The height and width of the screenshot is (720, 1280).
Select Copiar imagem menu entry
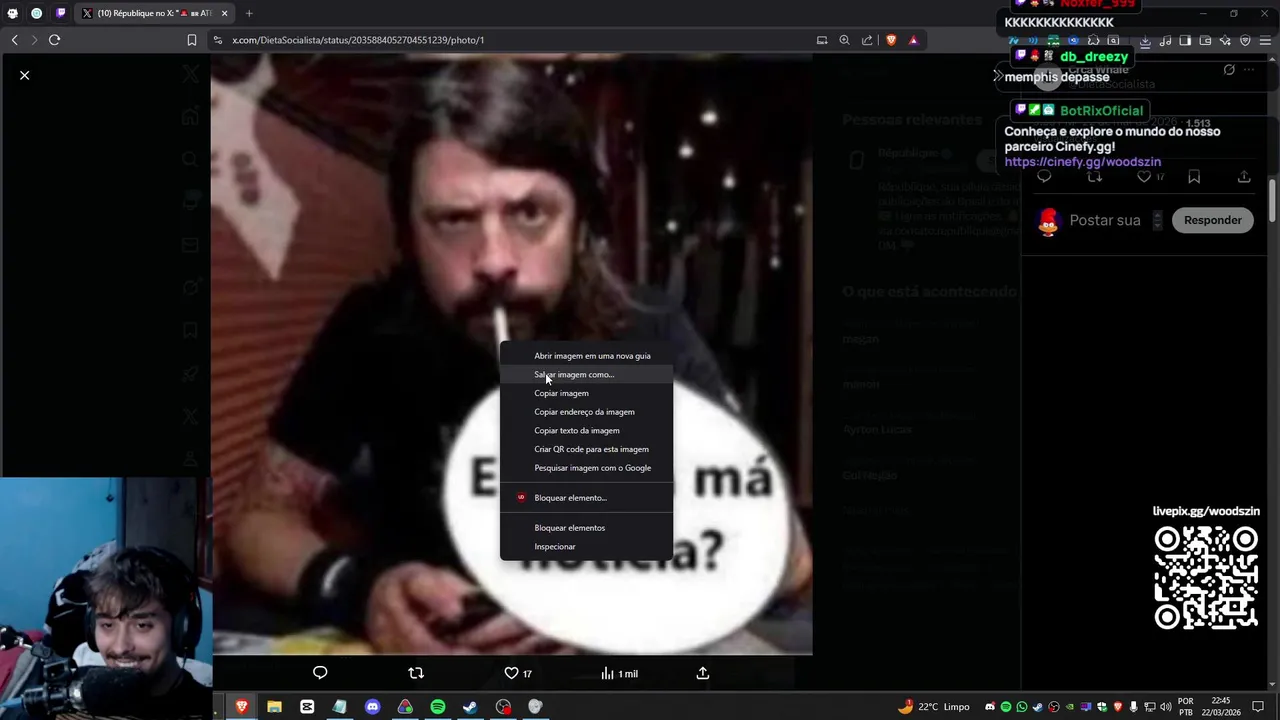tap(587, 393)
